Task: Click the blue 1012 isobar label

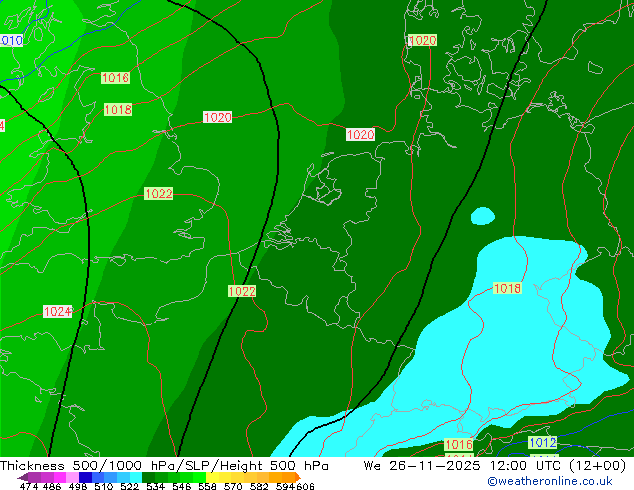Action: (x=543, y=442)
